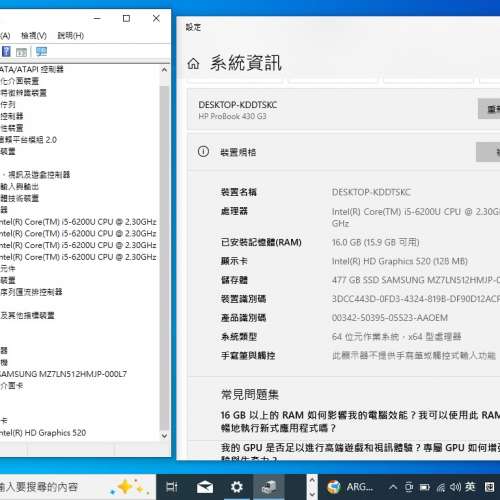500x500 pixels.
Task: Click the taskbar search input box
Action: click(x=77, y=487)
